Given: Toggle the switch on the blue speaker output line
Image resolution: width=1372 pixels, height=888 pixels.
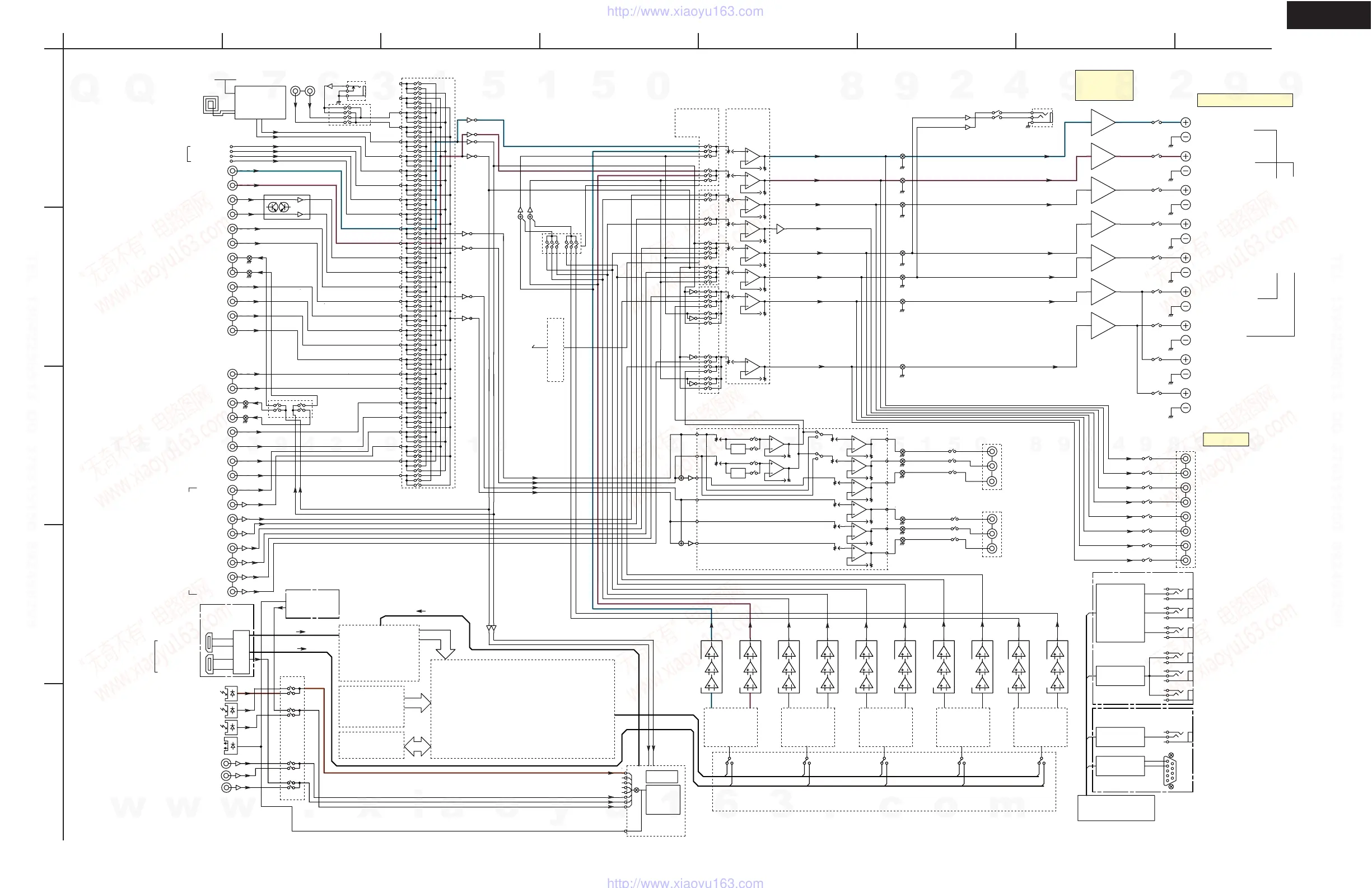Looking at the screenshot, I should (1156, 122).
